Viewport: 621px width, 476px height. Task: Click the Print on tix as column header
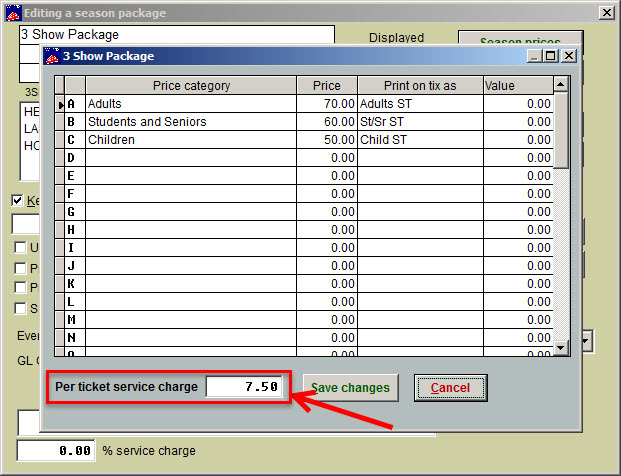point(420,86)
